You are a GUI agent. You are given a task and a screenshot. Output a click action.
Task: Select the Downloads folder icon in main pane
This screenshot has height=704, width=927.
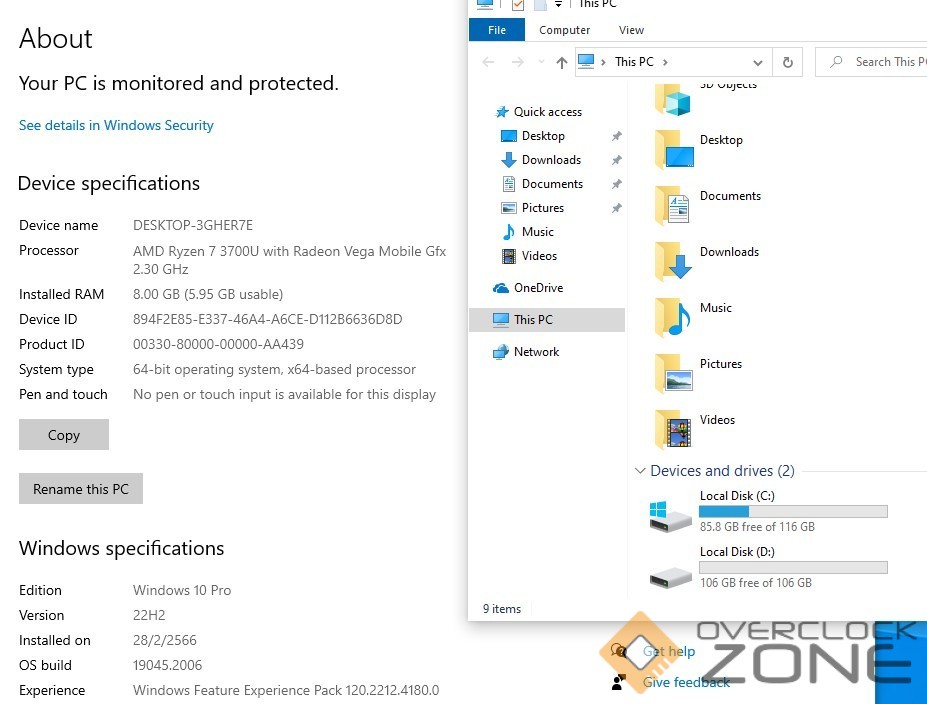(x=673, y=261)
